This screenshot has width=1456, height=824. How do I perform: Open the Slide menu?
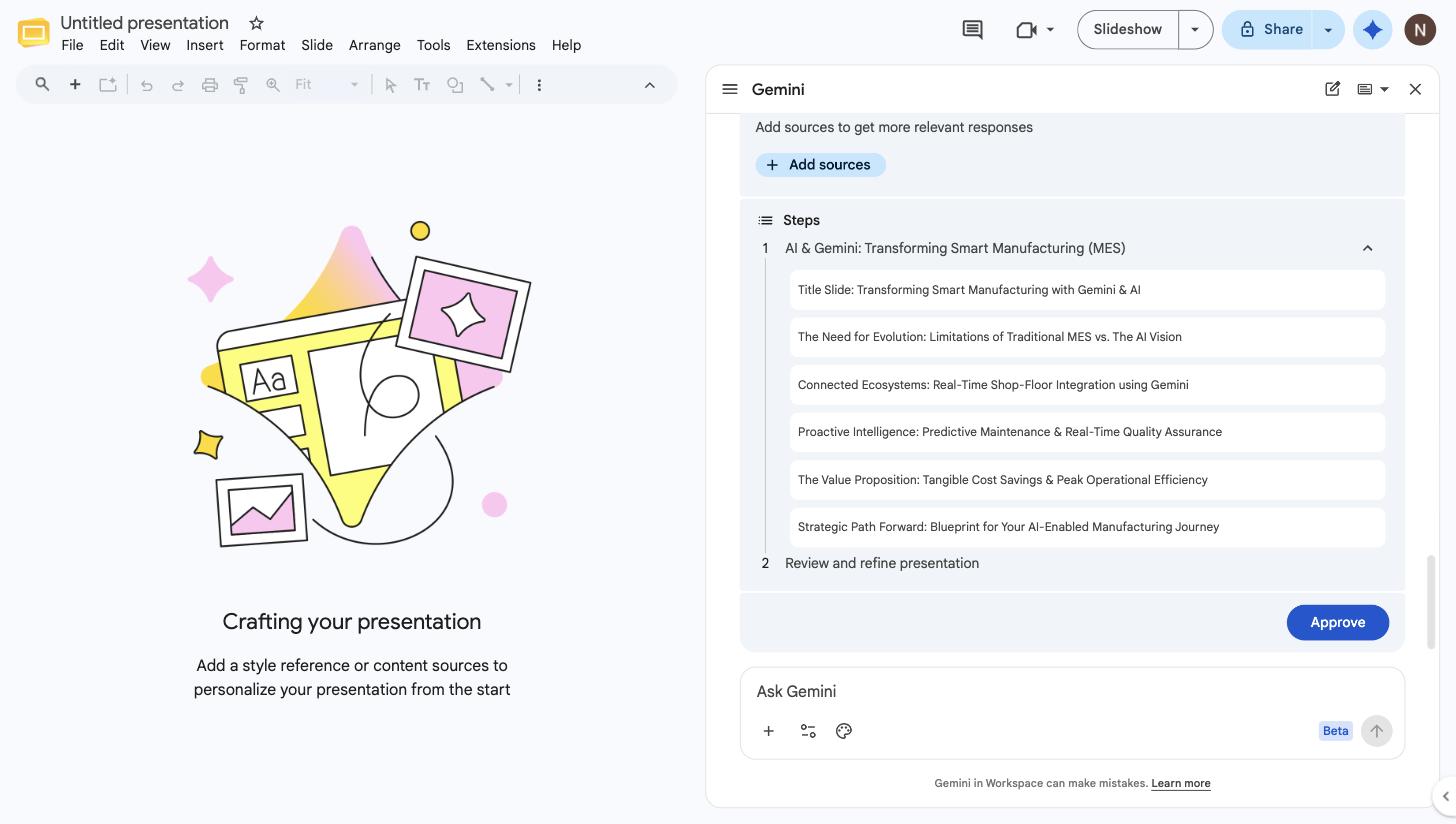tap(317, 45)
